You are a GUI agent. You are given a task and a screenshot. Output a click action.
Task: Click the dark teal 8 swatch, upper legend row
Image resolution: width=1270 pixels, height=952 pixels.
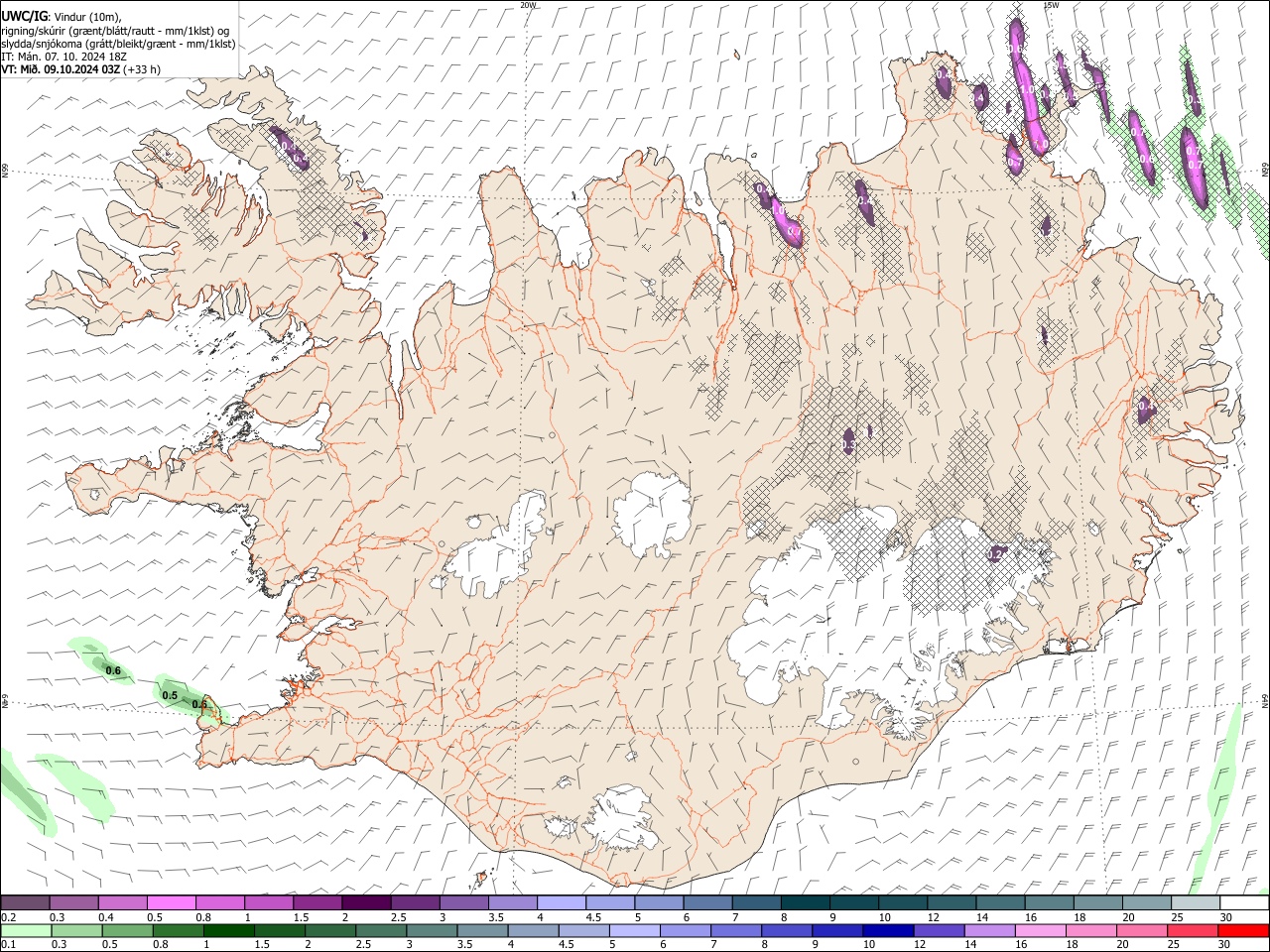pyautogui.click(x=805, y=902)
